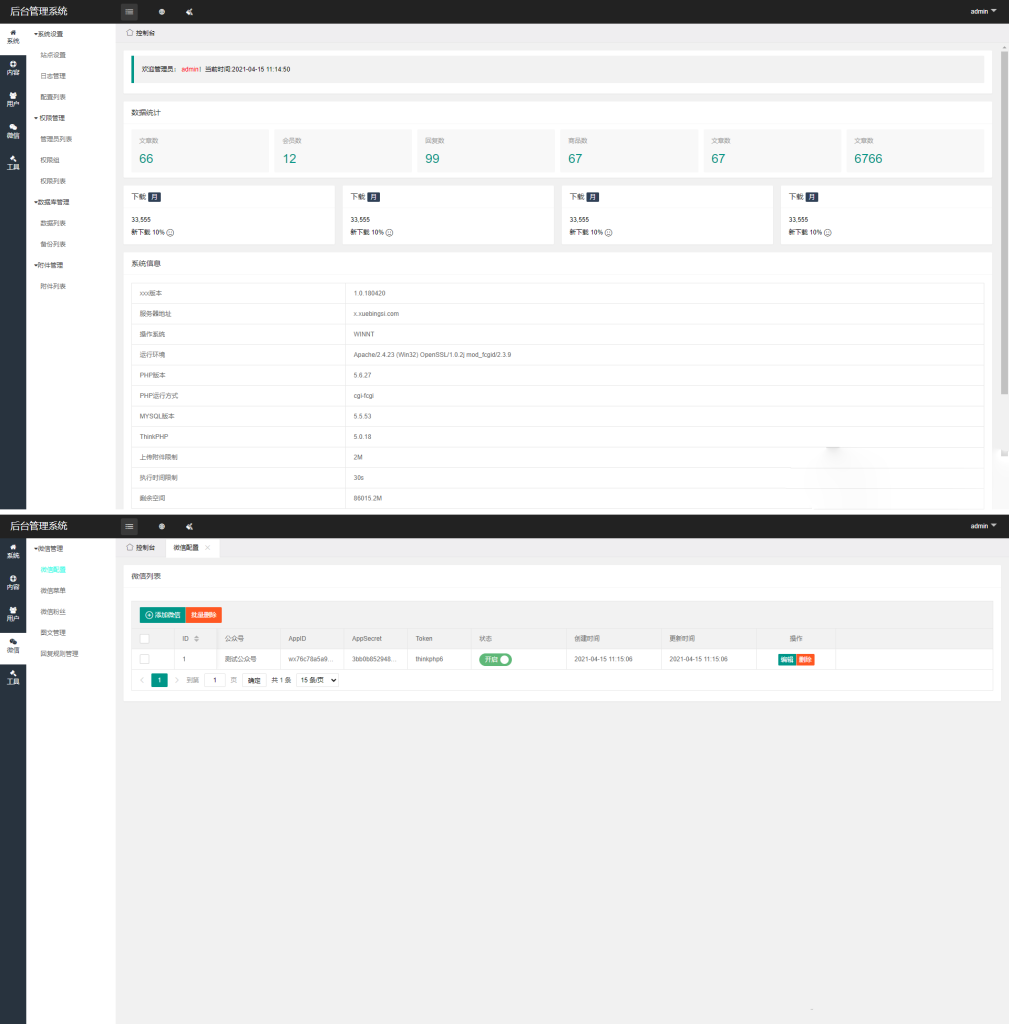Viewport: 1009px width, 1024px height.
Task: Open the 15 条/页 page size dropdown
Action: (317, 680)
